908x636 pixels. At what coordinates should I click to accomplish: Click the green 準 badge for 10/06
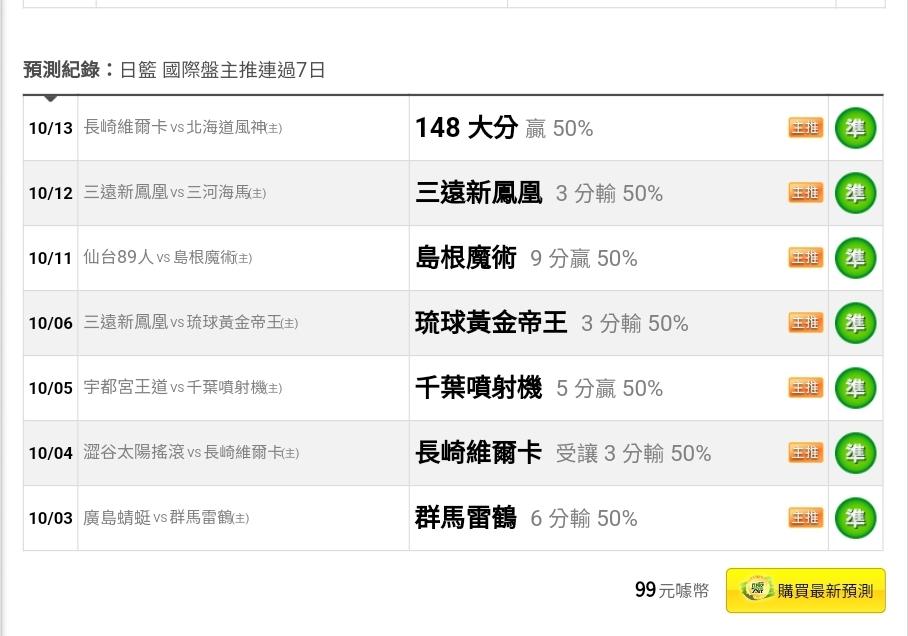(855, 323)
